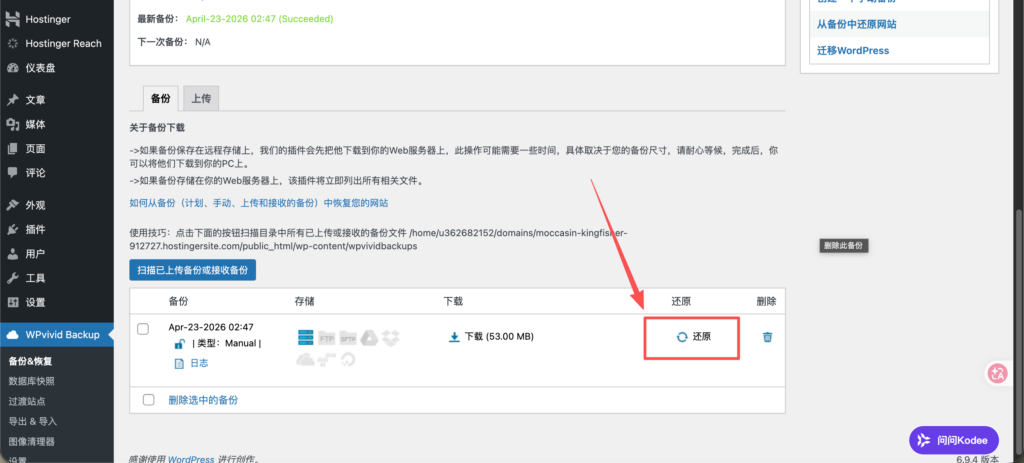The width and height of the screenshot is (1024, 463).
Task: Open the 仪表盘 dashboard icon
Action: click(x=12, y=68)
